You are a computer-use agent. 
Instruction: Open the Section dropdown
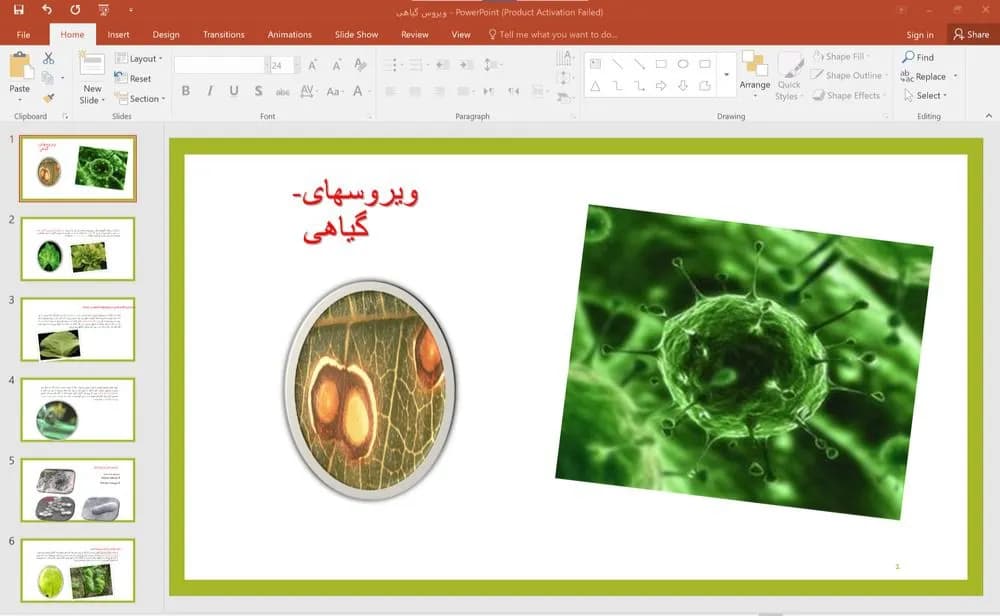coord(140,99)
